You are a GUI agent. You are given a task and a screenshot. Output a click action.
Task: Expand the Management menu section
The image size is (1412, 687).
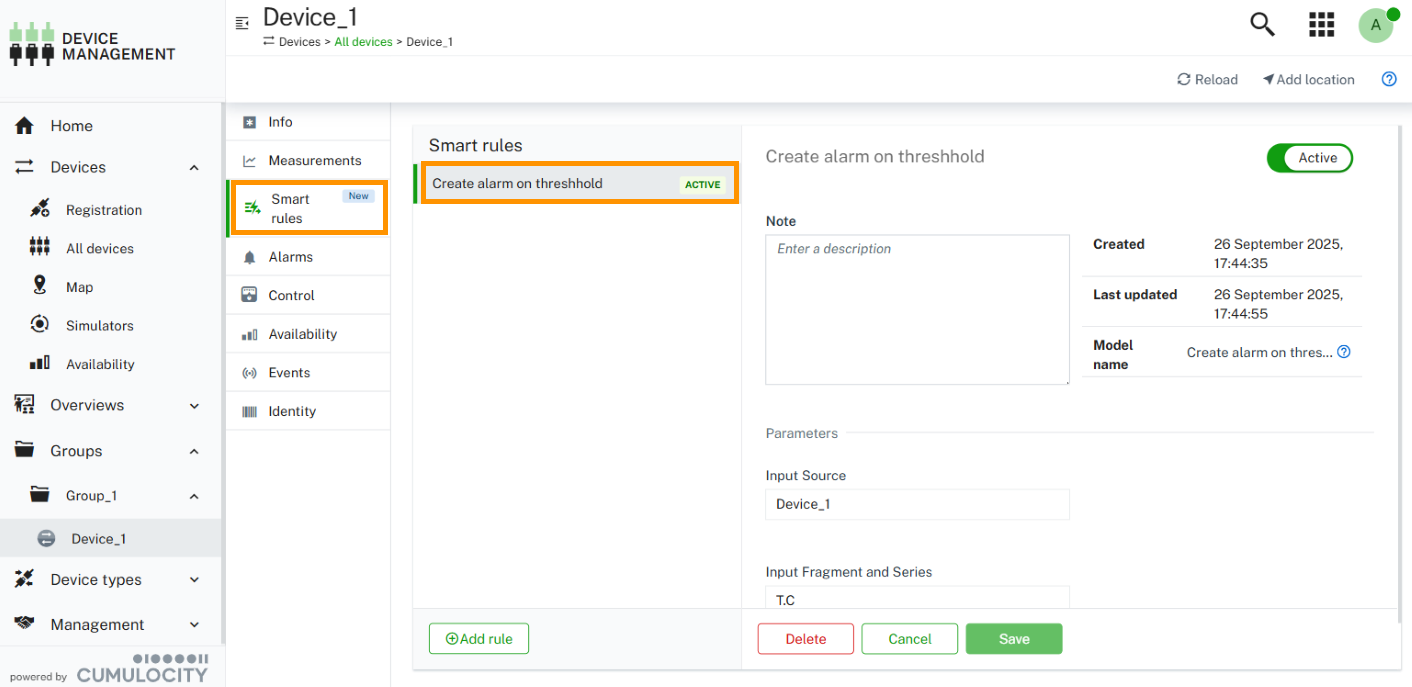click(x=194, y=625)
